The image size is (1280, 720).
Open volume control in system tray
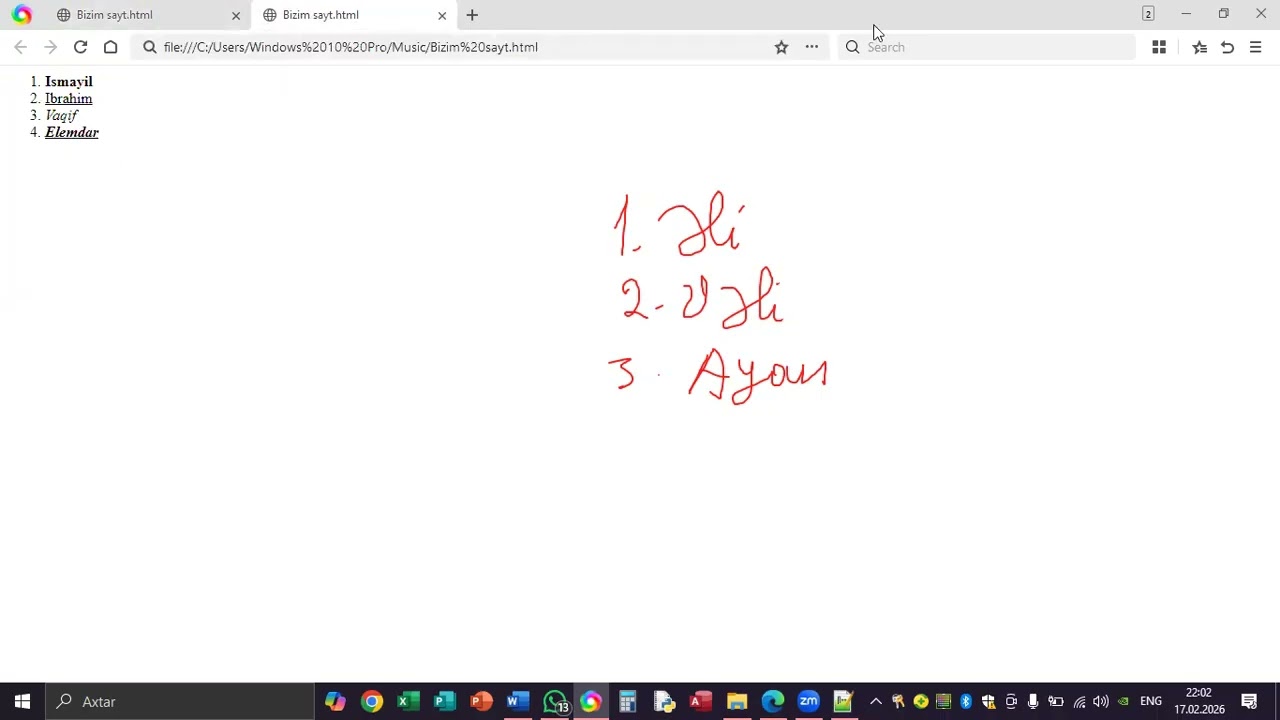[x=1101, y=702]
